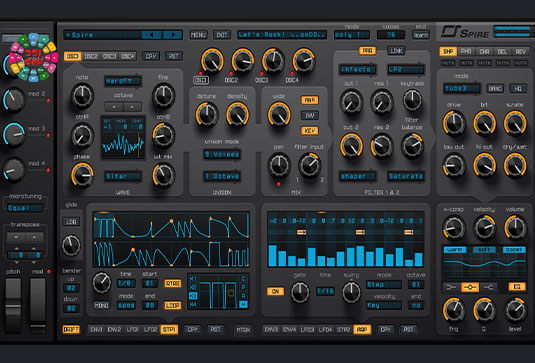The height and width of the screenshot is (363, 535).
Task: Select the boost EQ preset button
Action: click(x=514, y=250)
